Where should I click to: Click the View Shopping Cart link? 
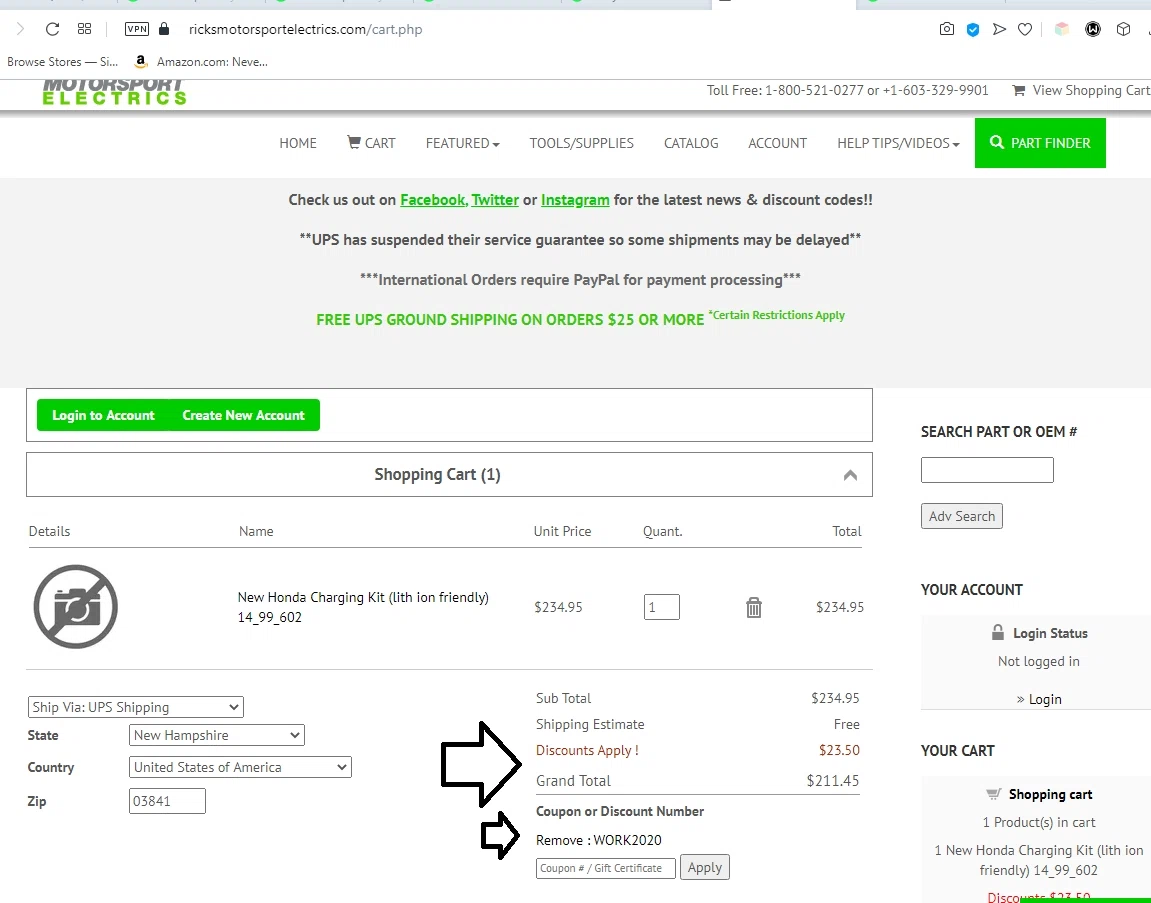pos(1081,90)
